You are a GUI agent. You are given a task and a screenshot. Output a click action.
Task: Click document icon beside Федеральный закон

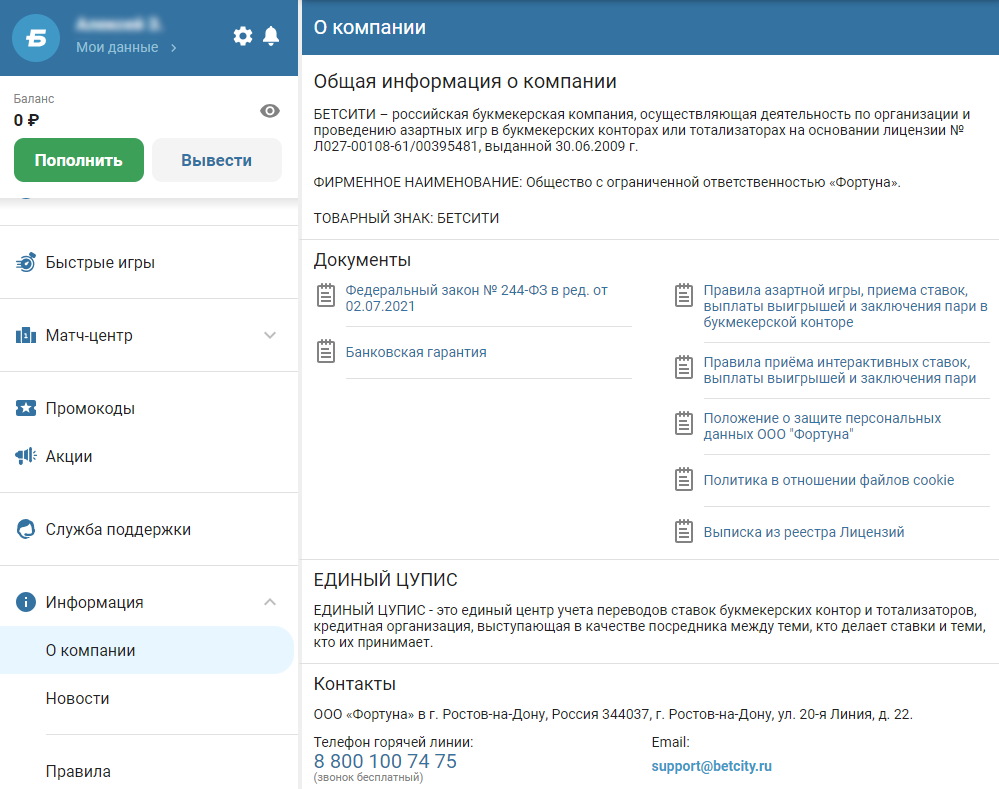[x=326, y=295]
